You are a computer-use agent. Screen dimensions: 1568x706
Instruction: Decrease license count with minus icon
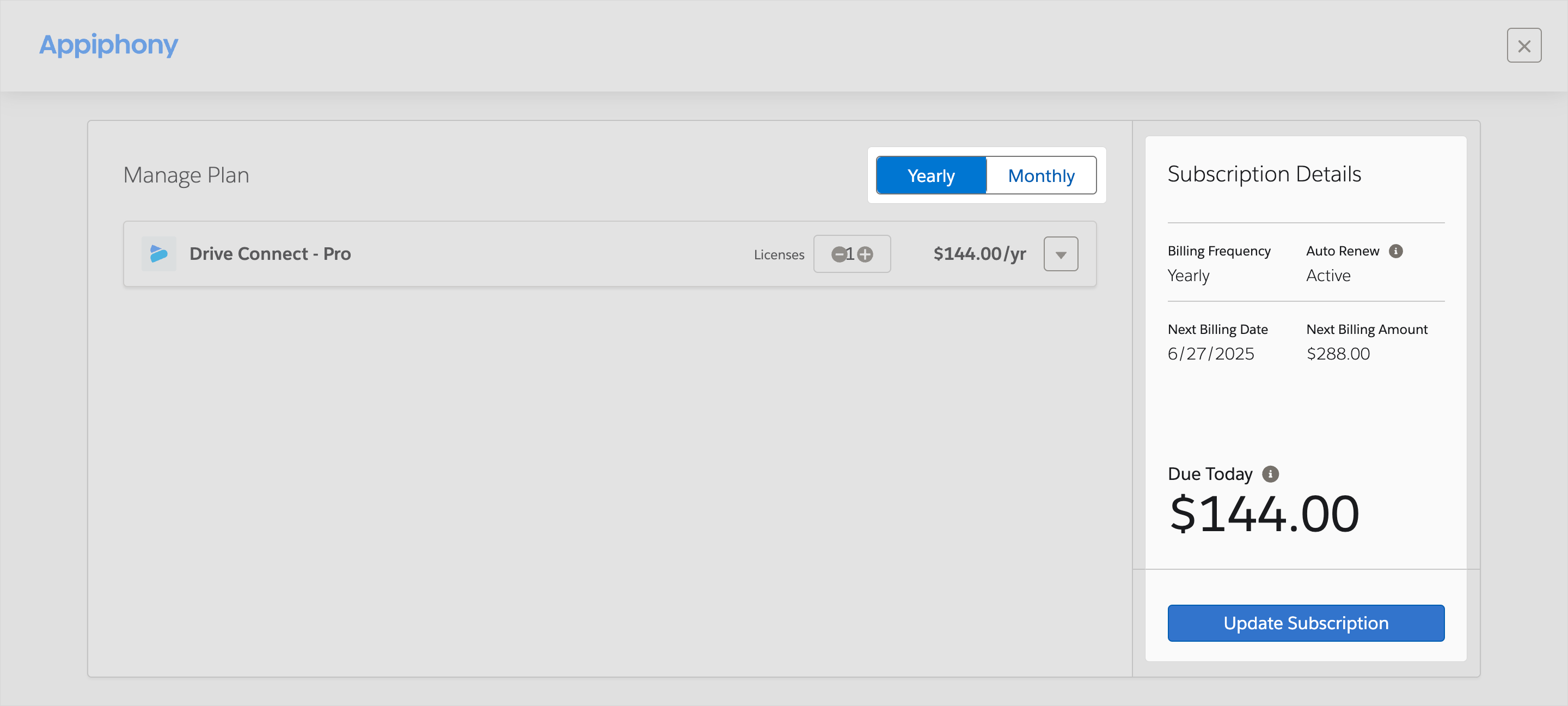pyautogui.click(x=839, y=254)
